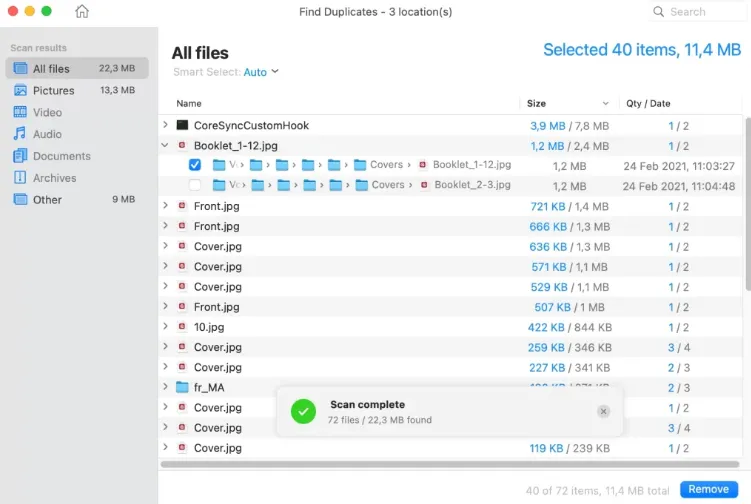751x504 pixels.
Task: Click the Qty / Date column header
Action: pyautogui.click(x=648, y=103)
